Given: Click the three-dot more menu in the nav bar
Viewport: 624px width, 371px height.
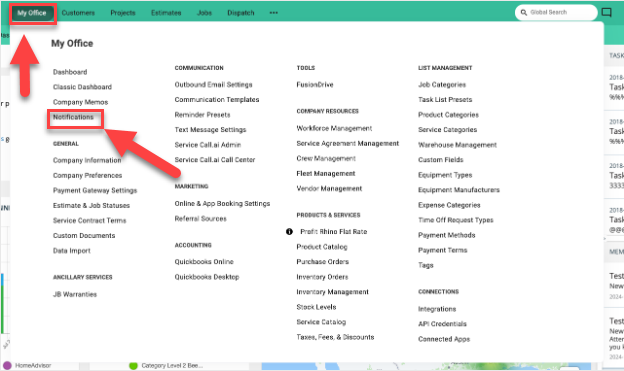Looking at the screenshot, I should point(273,13).
